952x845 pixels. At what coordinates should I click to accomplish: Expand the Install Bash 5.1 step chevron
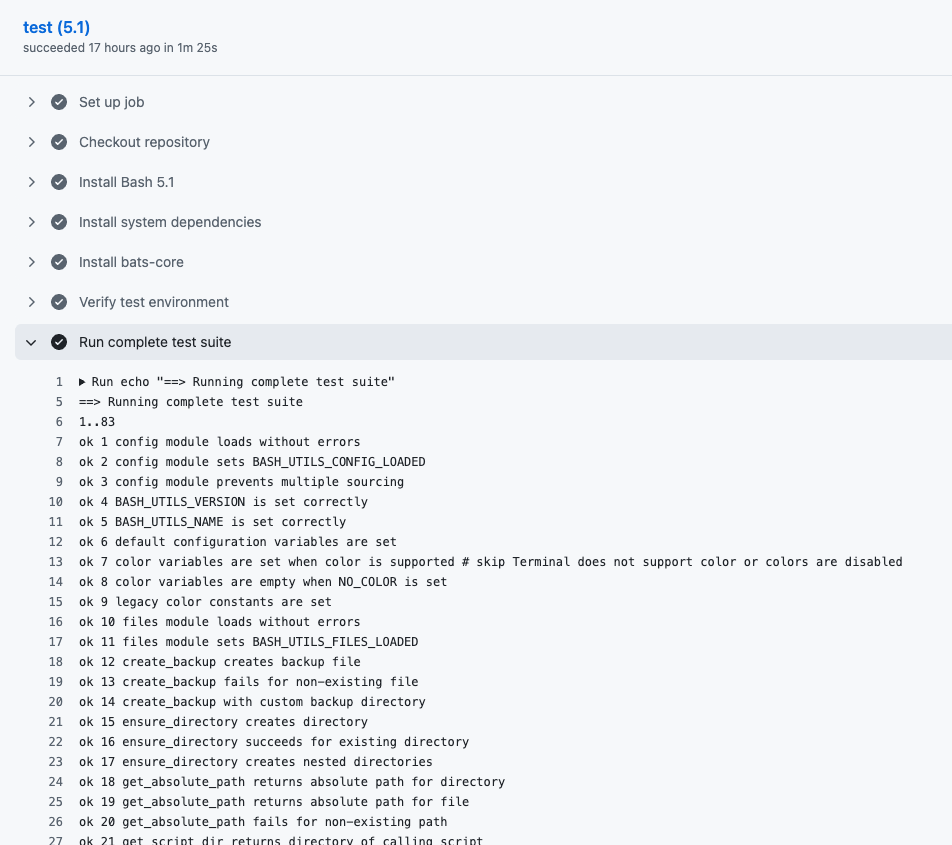(x=32, y=182)
